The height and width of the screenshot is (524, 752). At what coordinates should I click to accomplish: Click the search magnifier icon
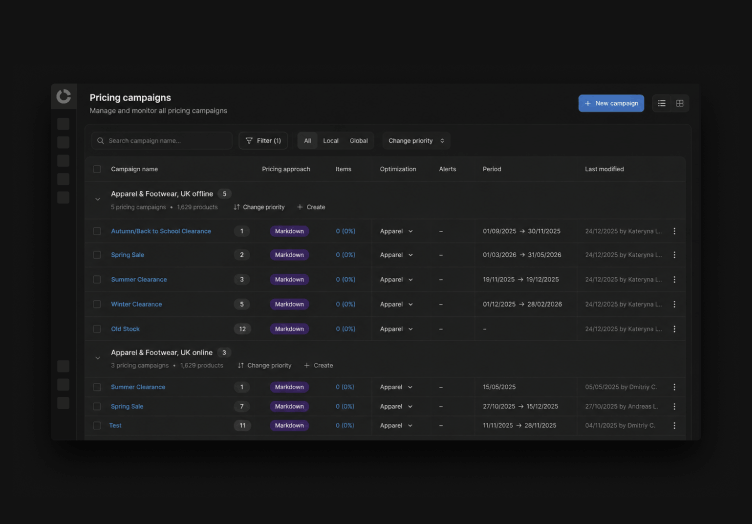[100, 140]
